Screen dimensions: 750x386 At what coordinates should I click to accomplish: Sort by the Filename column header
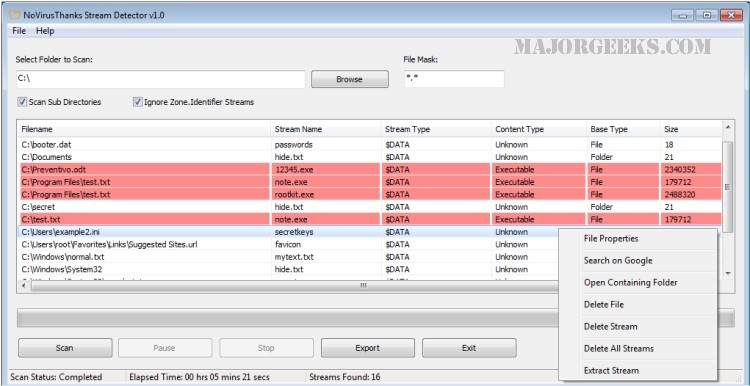[x=144, y=129]
